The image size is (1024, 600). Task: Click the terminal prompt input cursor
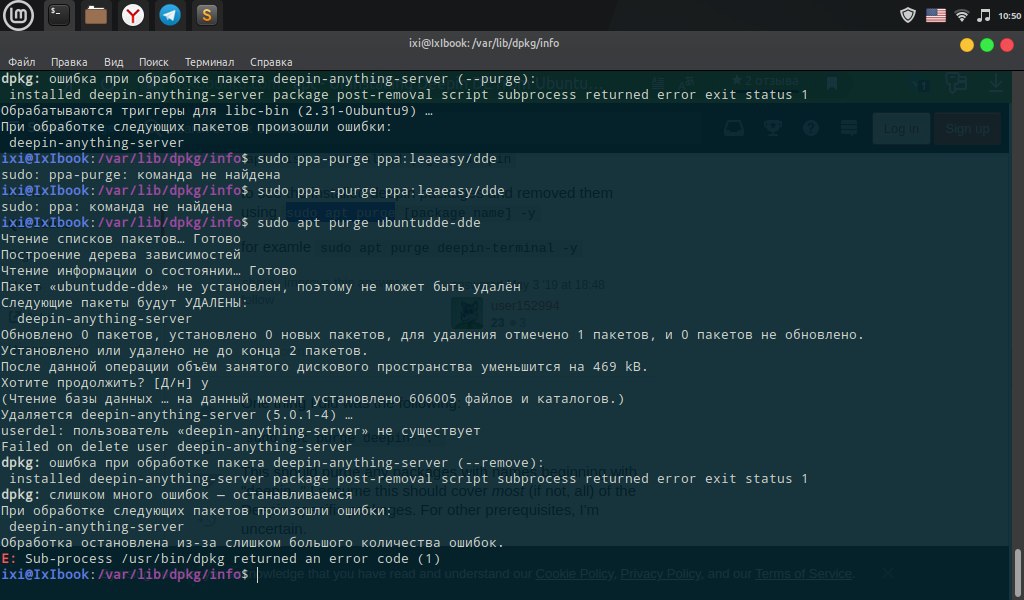[x=258, y=575]
